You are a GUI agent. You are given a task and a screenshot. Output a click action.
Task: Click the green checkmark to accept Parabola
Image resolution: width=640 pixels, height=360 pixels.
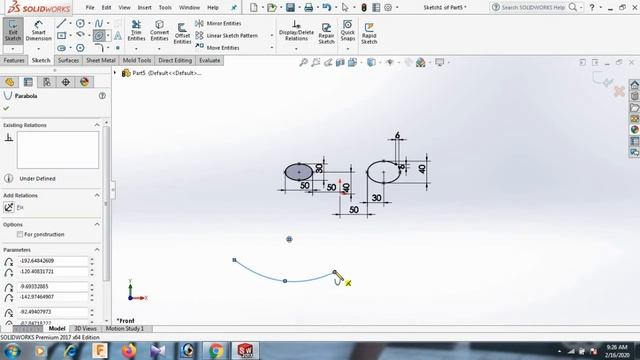[6, 108]
